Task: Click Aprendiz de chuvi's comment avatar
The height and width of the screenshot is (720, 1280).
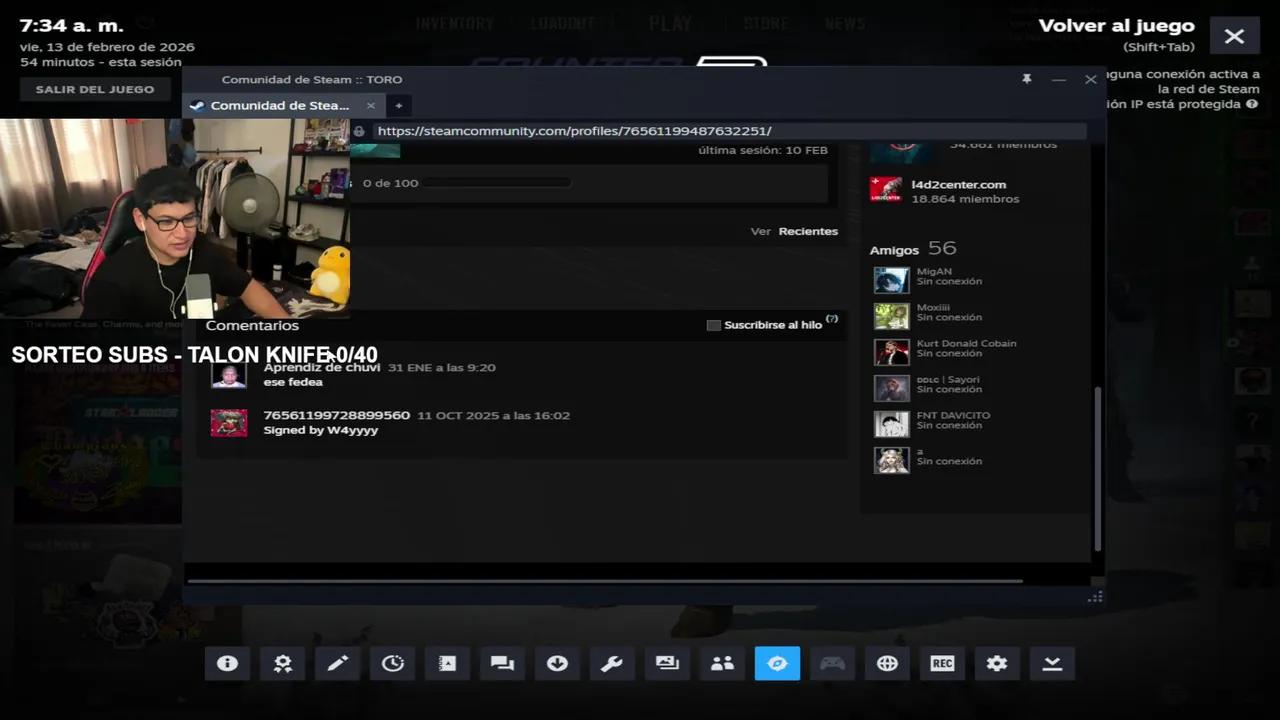Action: click(229, 376)
